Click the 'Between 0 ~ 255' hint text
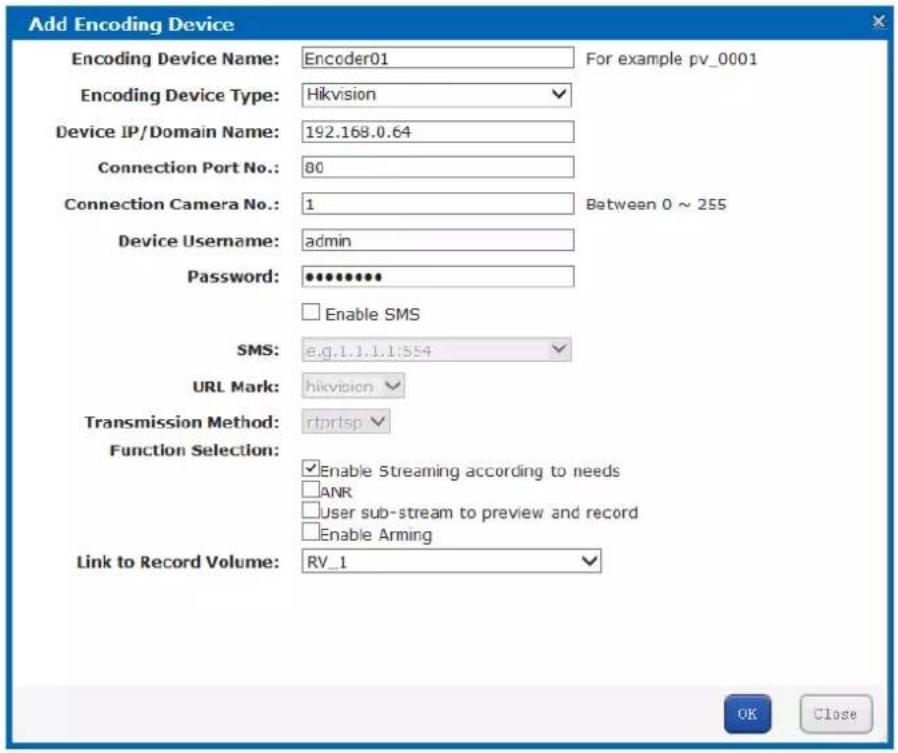This screenshot has height=753, width=898. [x=656, y=204]
